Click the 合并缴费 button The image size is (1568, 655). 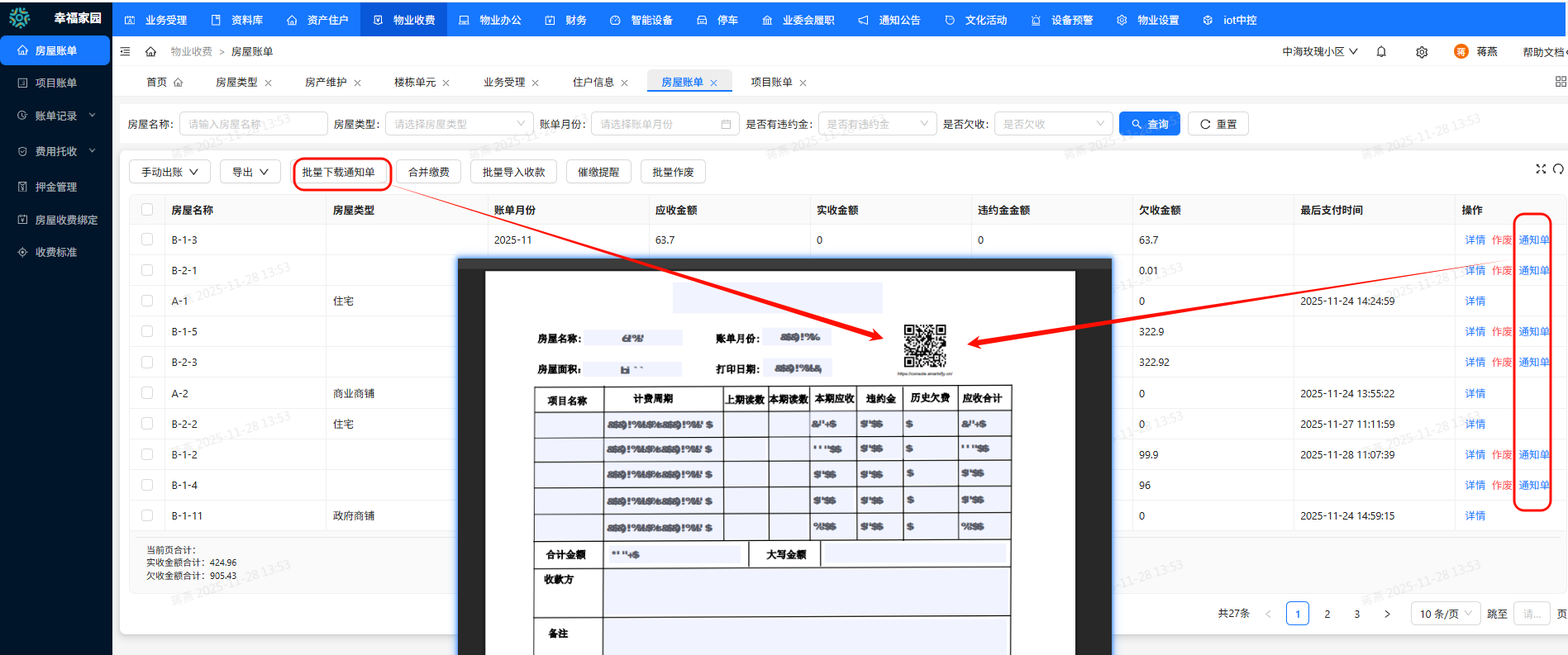[428, 172]
